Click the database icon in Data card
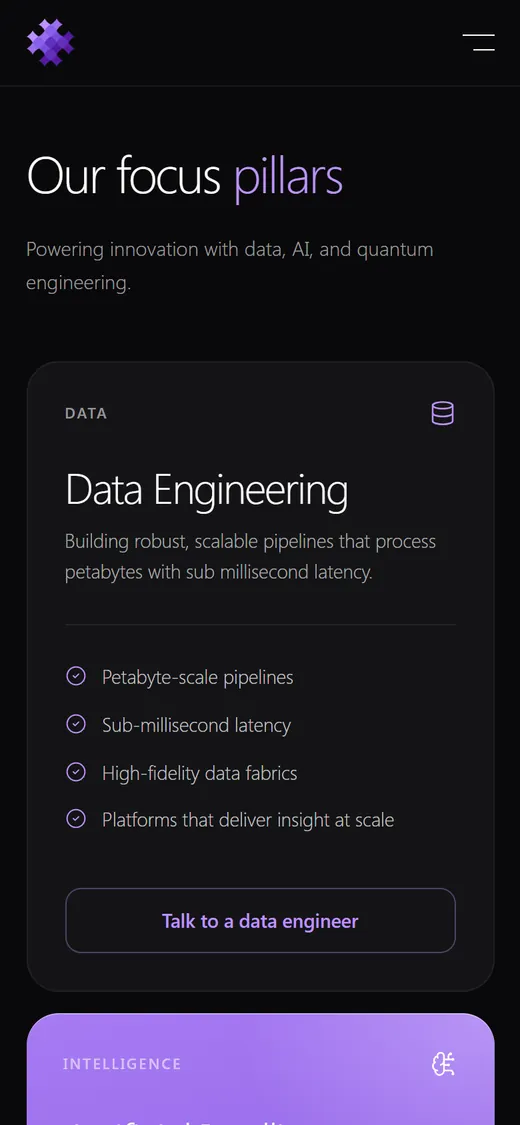The image size is (520, 1125). (443, 413)
